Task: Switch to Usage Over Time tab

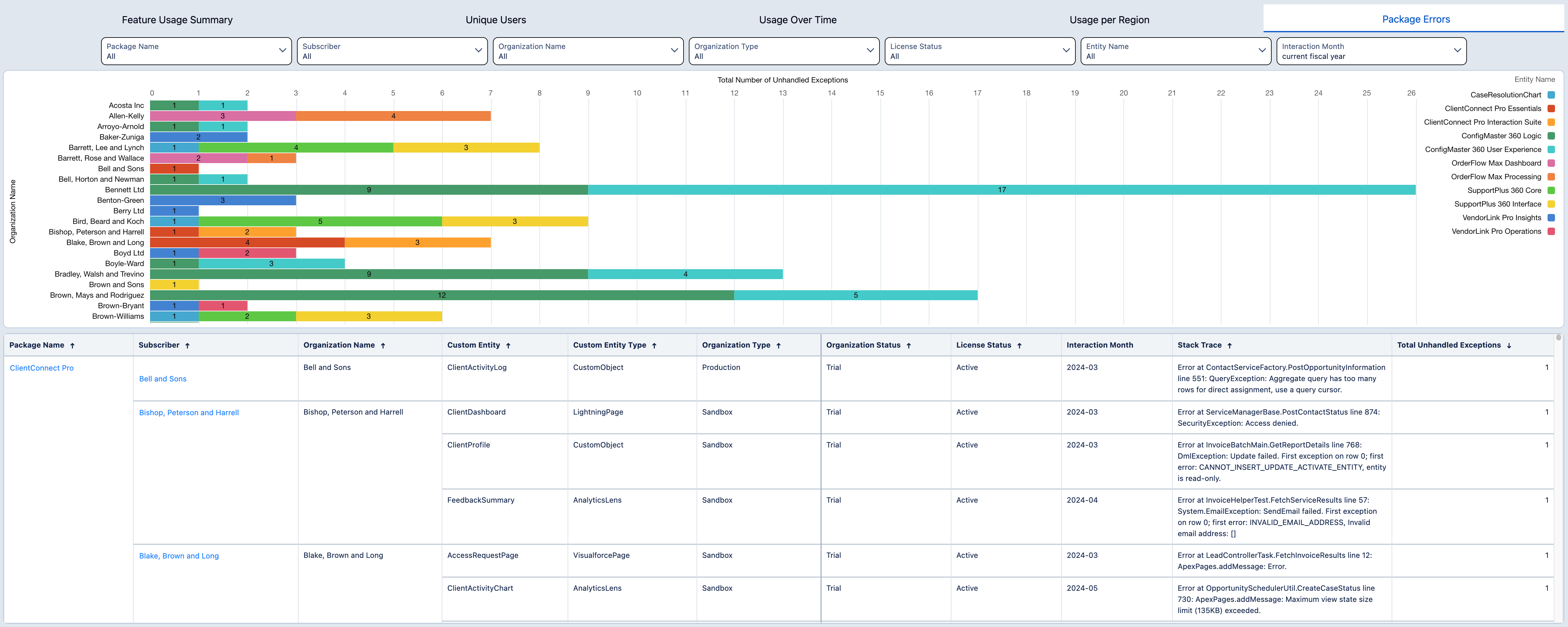Action: [x=797, y=20]
